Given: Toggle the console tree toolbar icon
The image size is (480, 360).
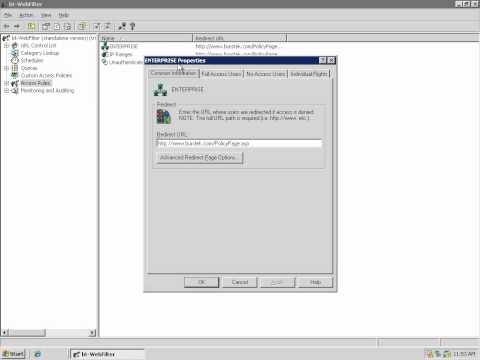Looking at the screenshot, I should pyautogui.click(x=31, y=26).
